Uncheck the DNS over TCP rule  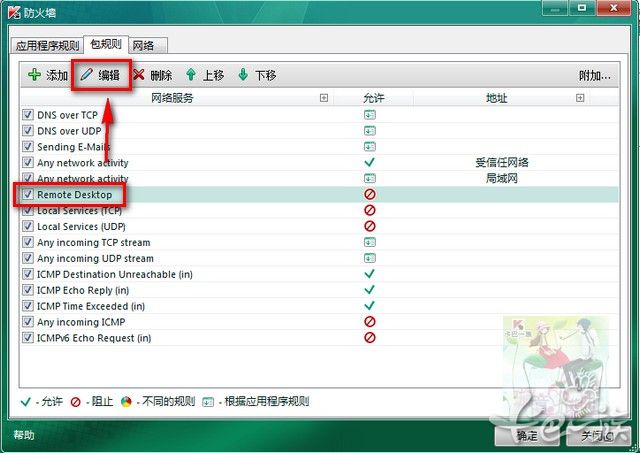28,115
